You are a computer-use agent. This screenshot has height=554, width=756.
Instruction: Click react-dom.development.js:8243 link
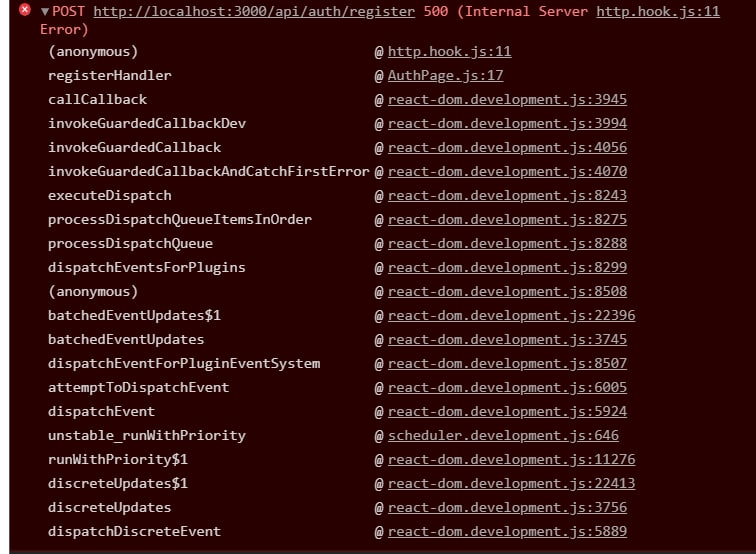[x=507, y=195]
